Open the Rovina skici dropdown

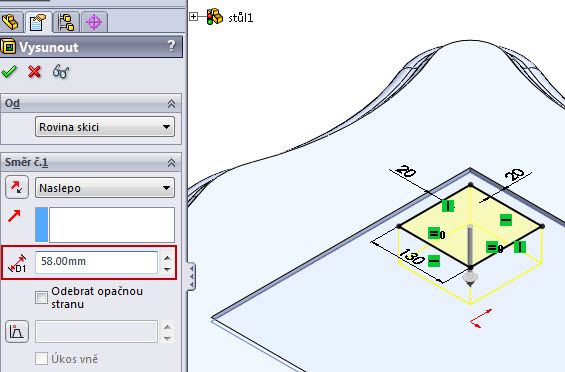click(105, 127)
